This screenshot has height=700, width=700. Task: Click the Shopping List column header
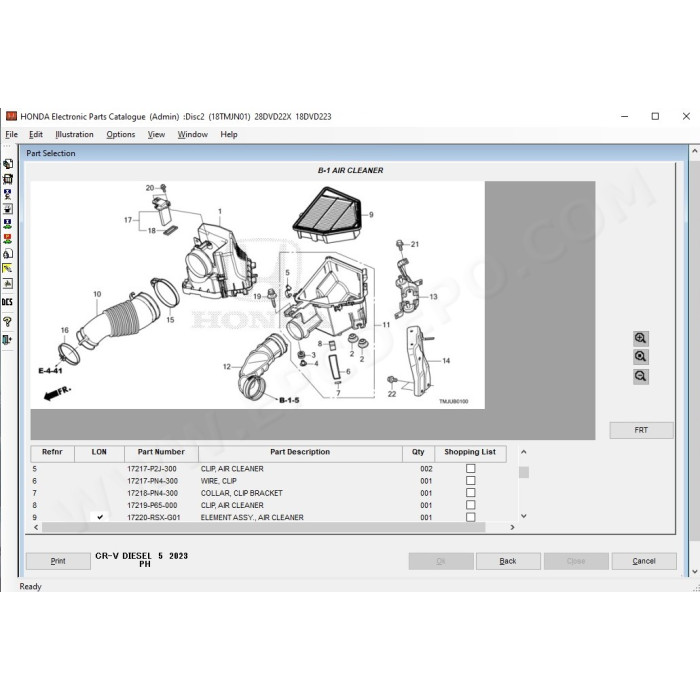coord(470,453)
